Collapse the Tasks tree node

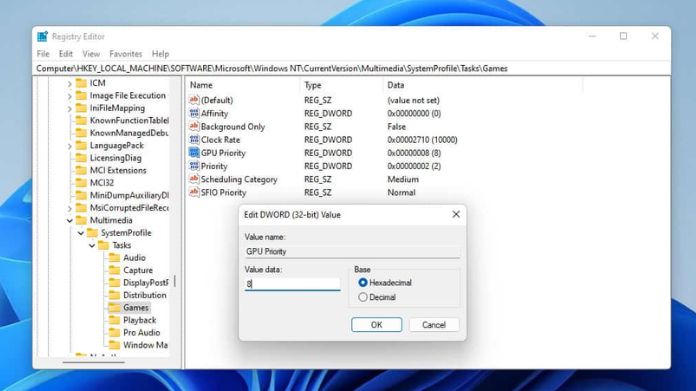point(92,245)
